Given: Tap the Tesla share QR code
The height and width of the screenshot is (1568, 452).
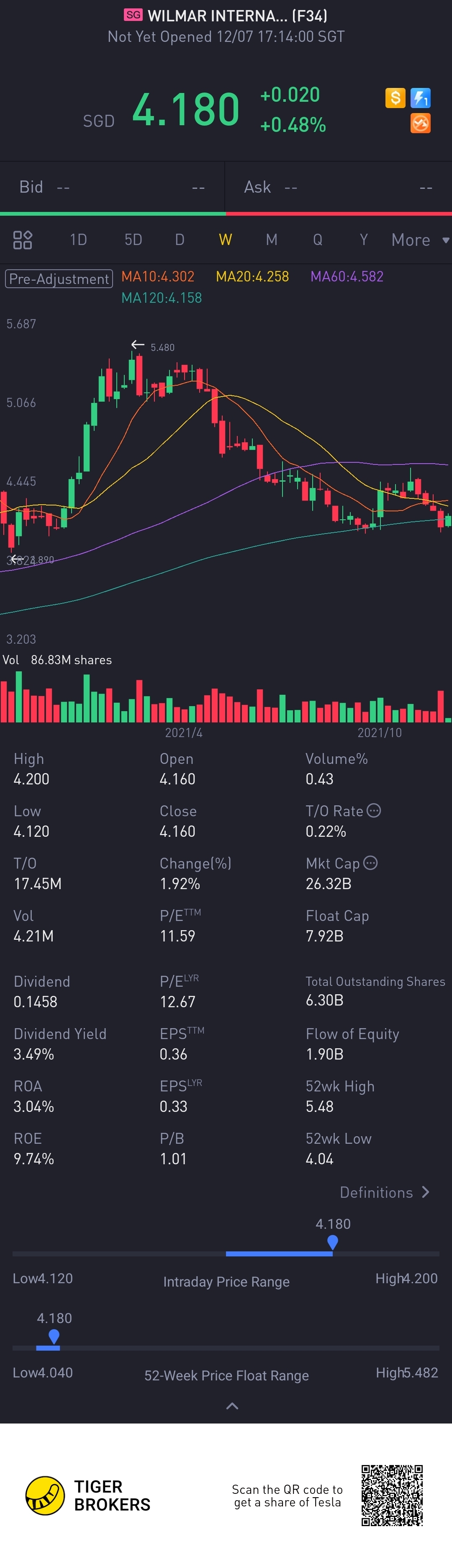Looking at the screenshot, I should pos(392,1496).
